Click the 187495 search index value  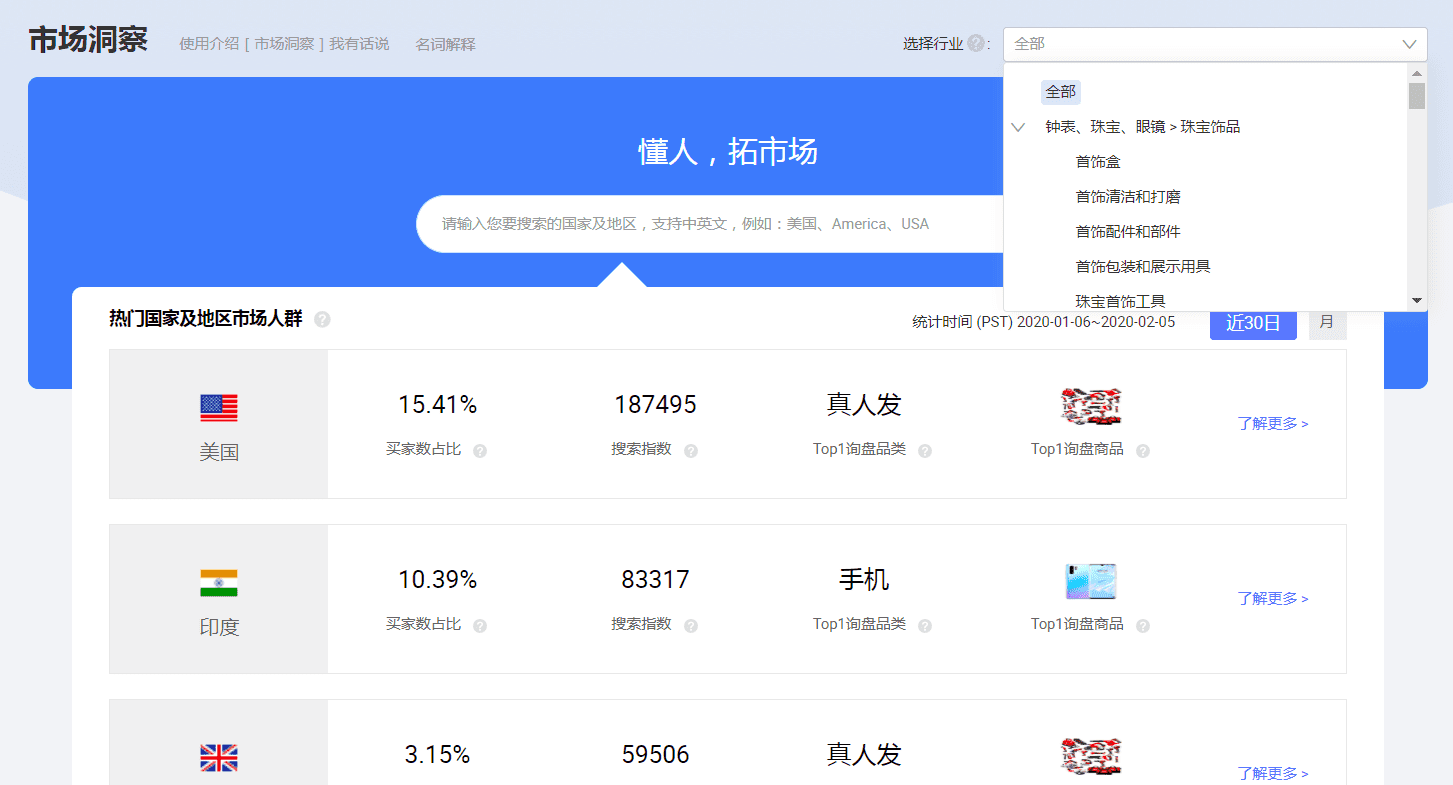[x=655, y=405]
